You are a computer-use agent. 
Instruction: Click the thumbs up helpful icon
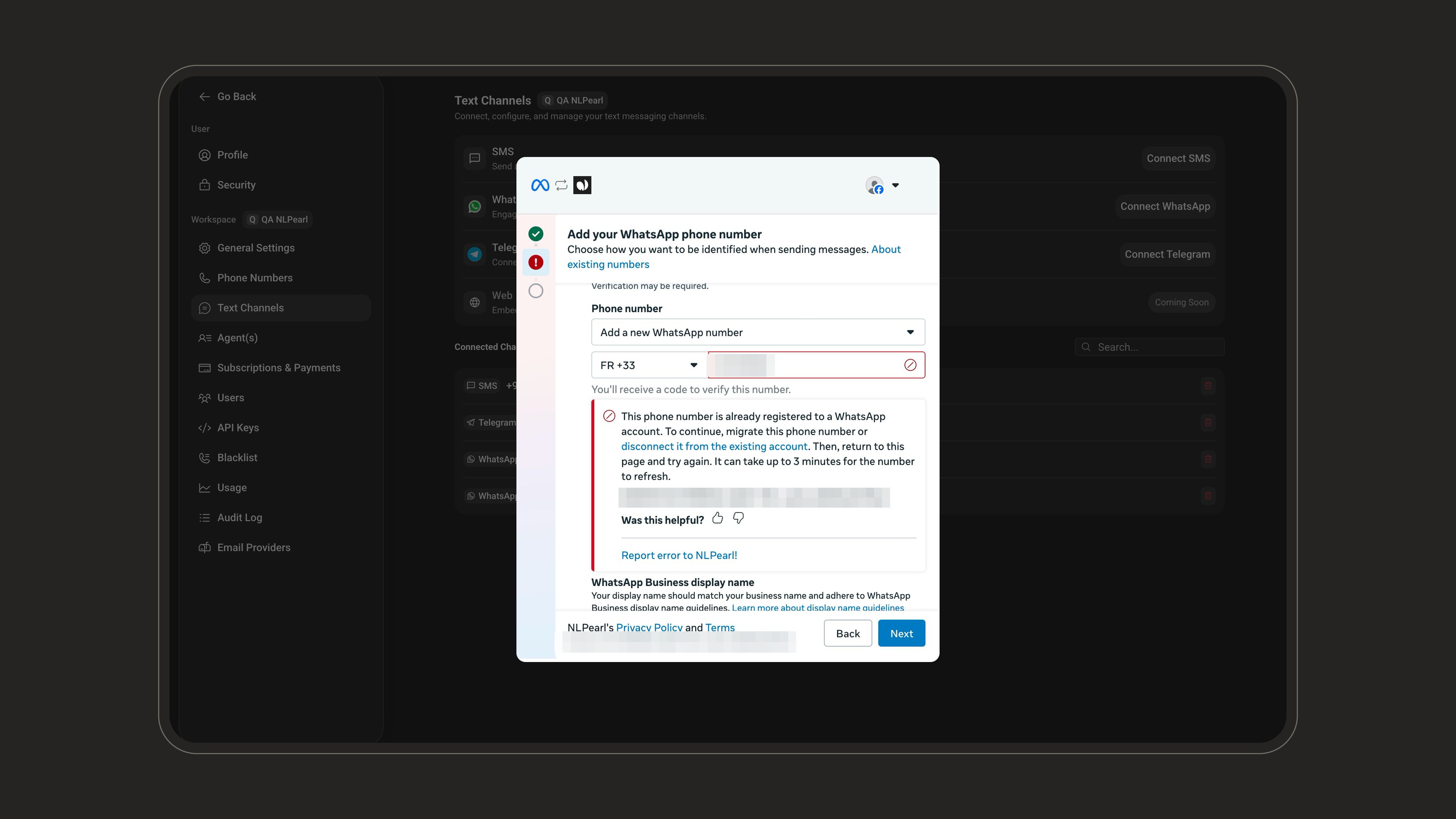click(717, 518)
